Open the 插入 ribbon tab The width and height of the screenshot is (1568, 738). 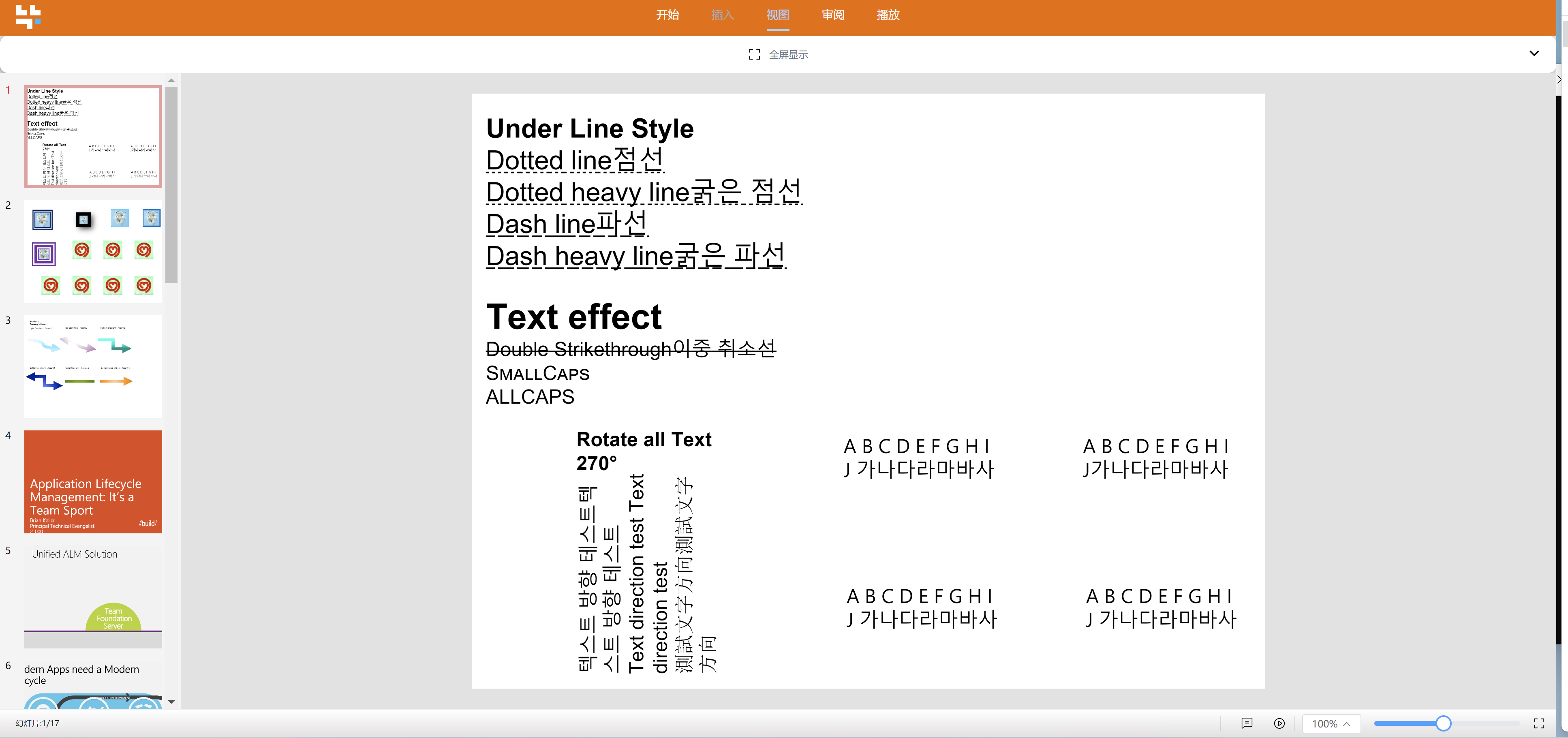(723, 15)
